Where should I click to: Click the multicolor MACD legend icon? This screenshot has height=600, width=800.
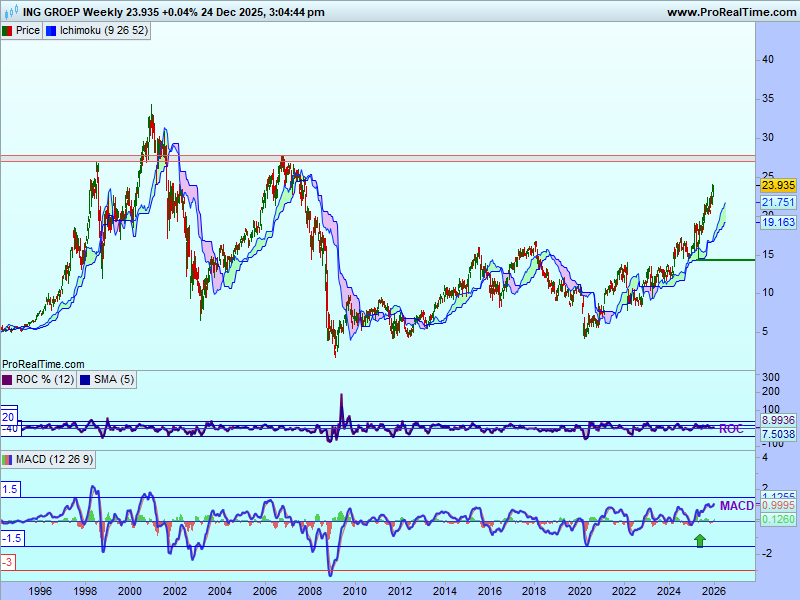click(x=8, y=459)
